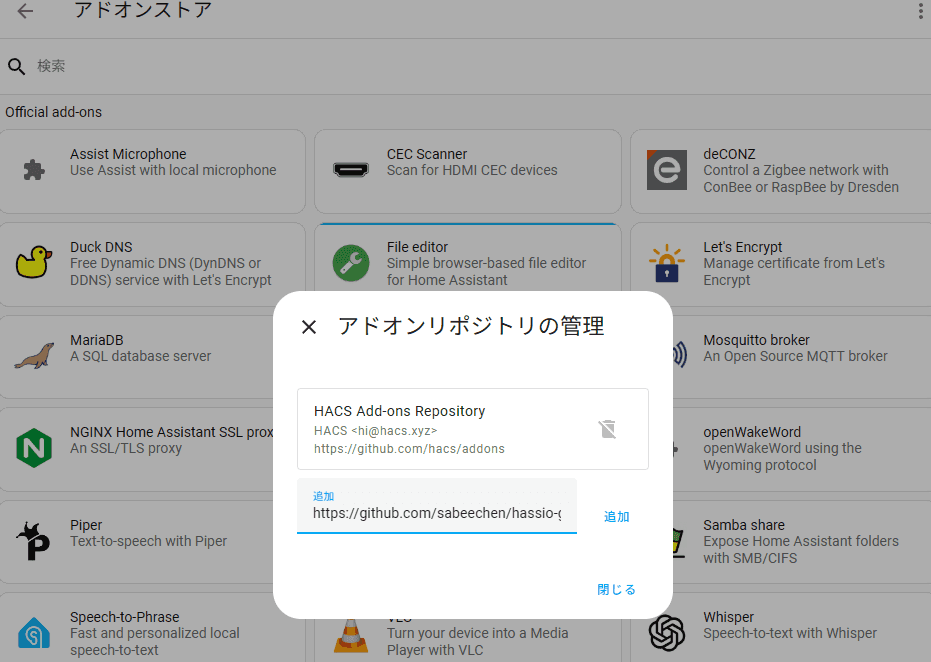Click the deCONZ logo icon
Image resolution: width=931 pixels, height=662 pixels.
click(667, 170)
